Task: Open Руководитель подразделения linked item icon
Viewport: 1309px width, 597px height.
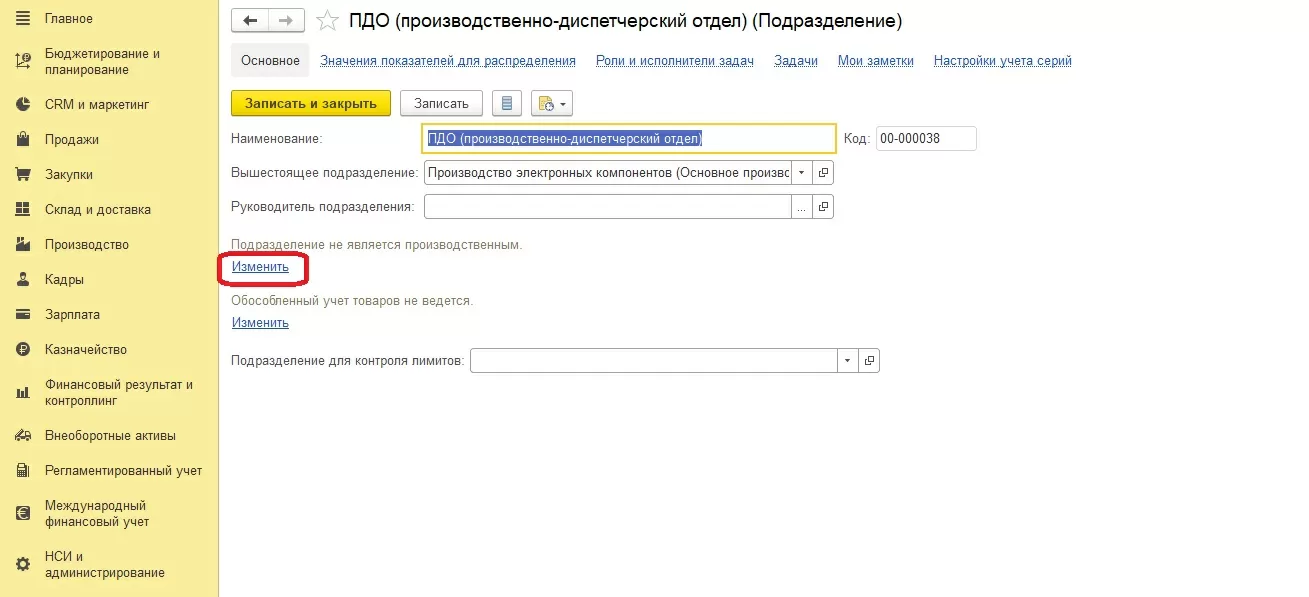Action: 824,207
